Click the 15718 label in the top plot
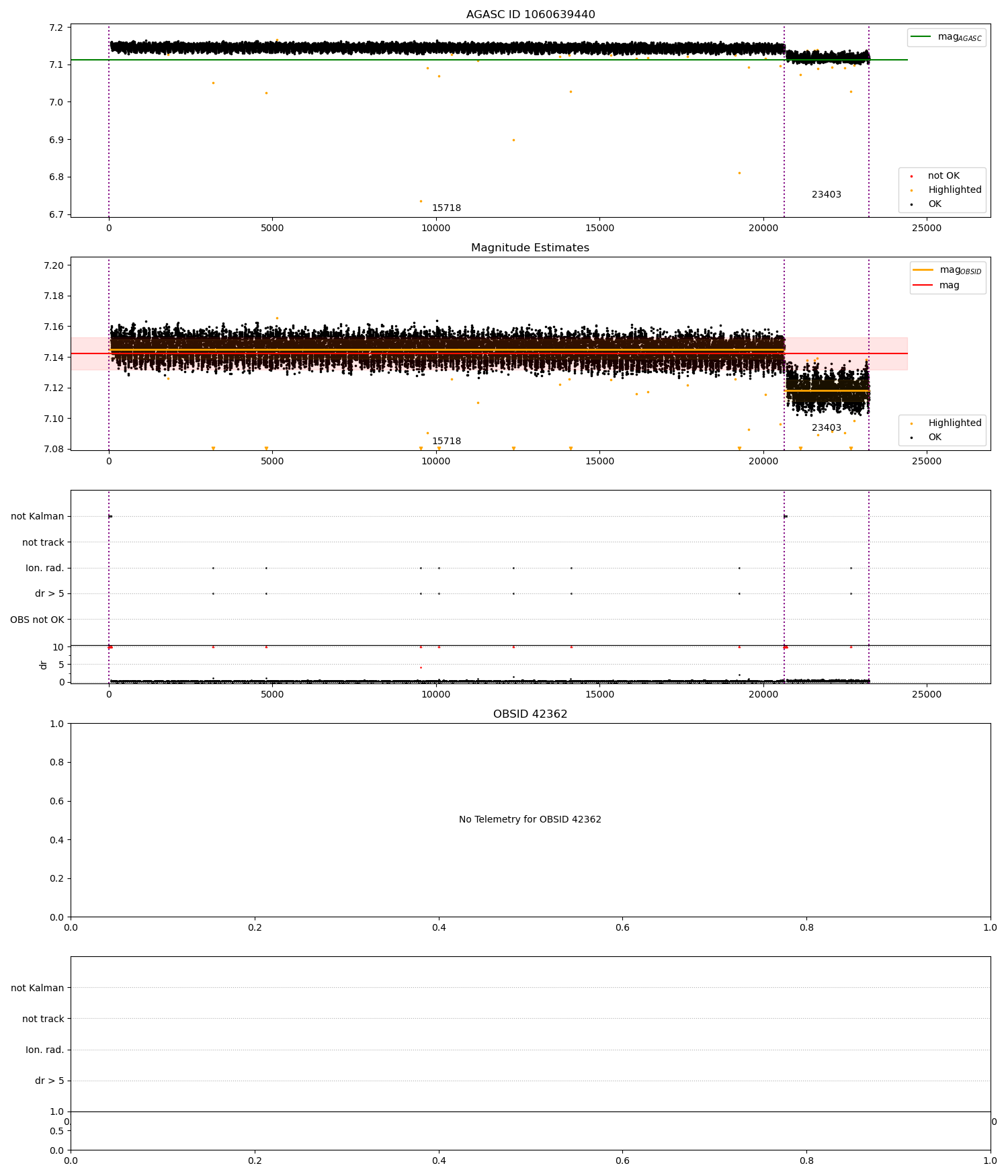Viewport: 1008px width, 1176px height. (x=446, y=208)
